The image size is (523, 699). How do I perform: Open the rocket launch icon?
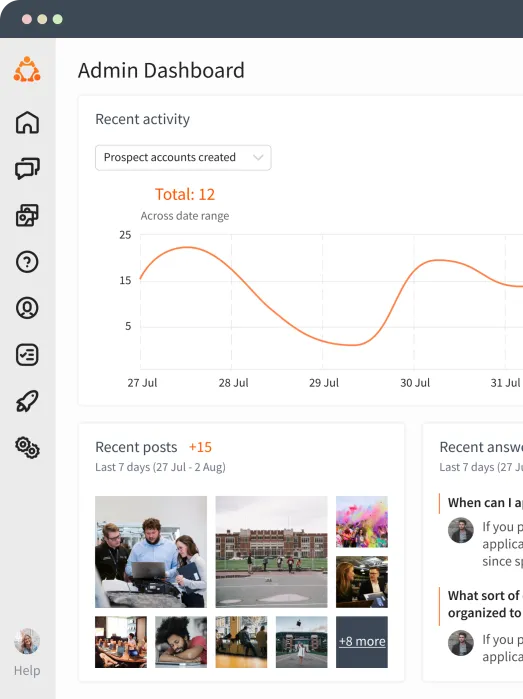click(27, 401)
